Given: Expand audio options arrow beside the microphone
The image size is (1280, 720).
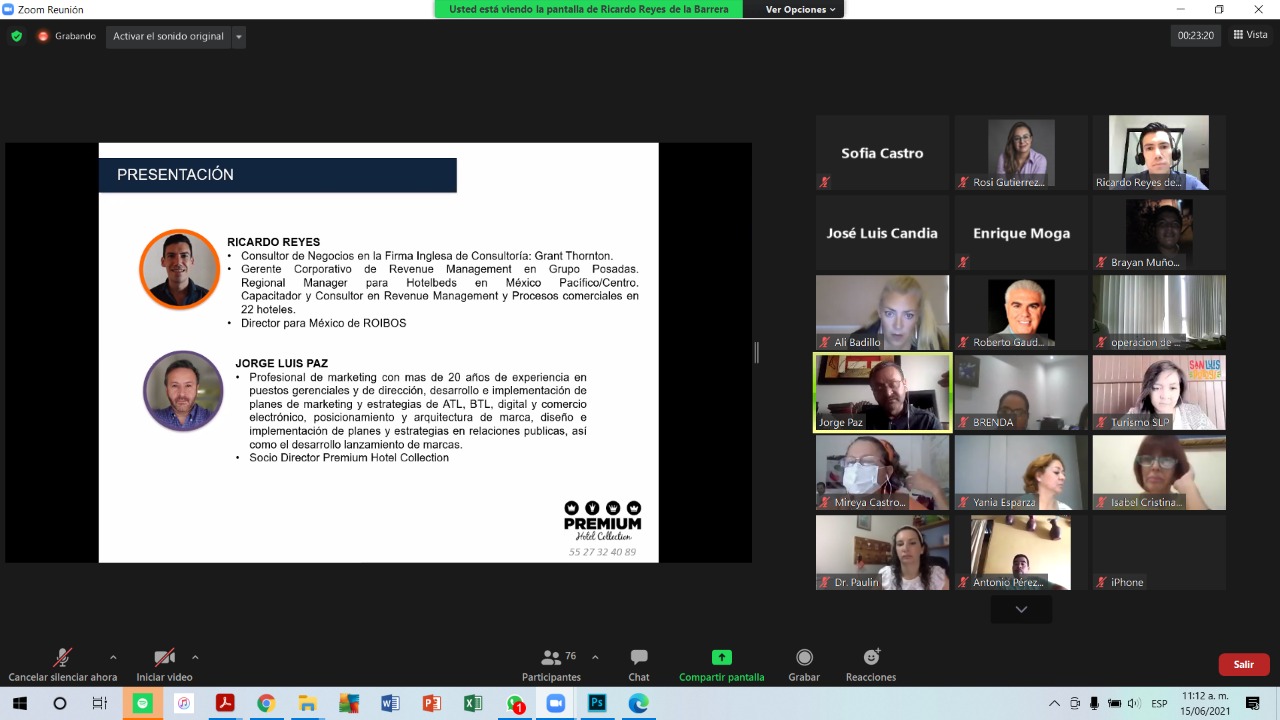Looking at the screenshot, I should 113,657.
